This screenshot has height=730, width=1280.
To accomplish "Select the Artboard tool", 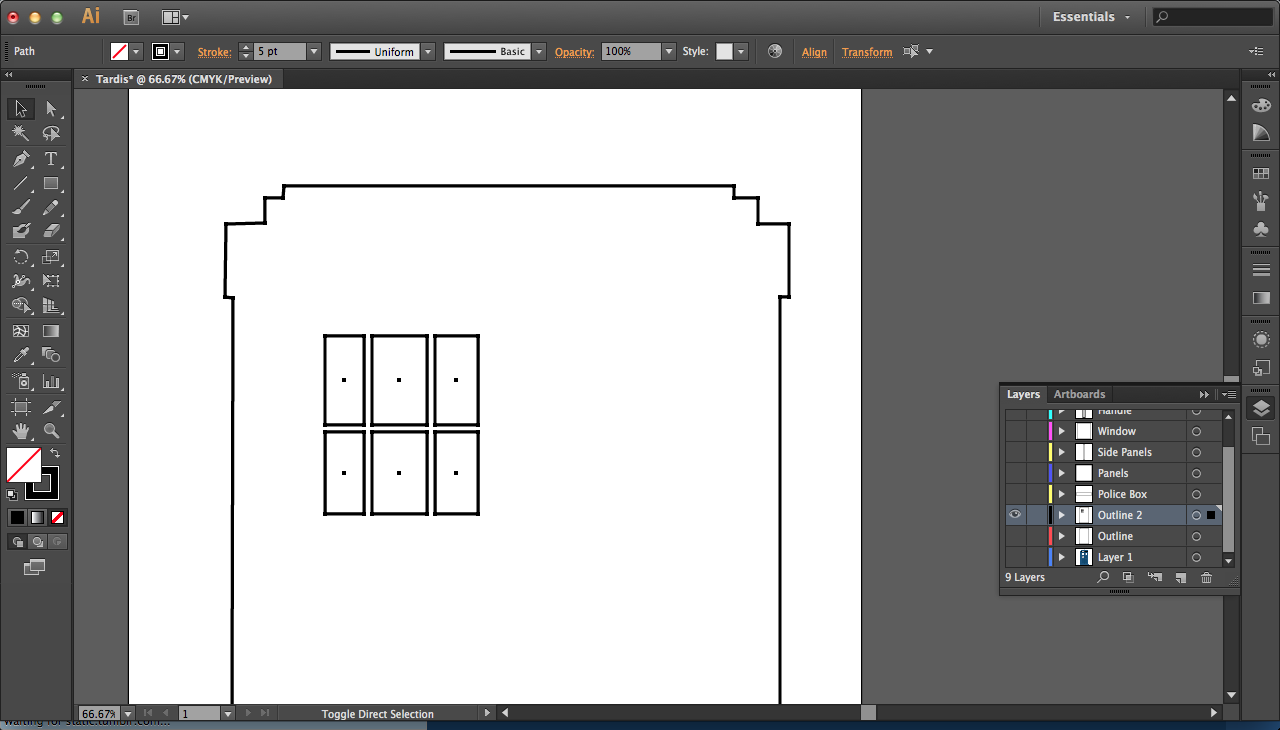I will 21,407.
